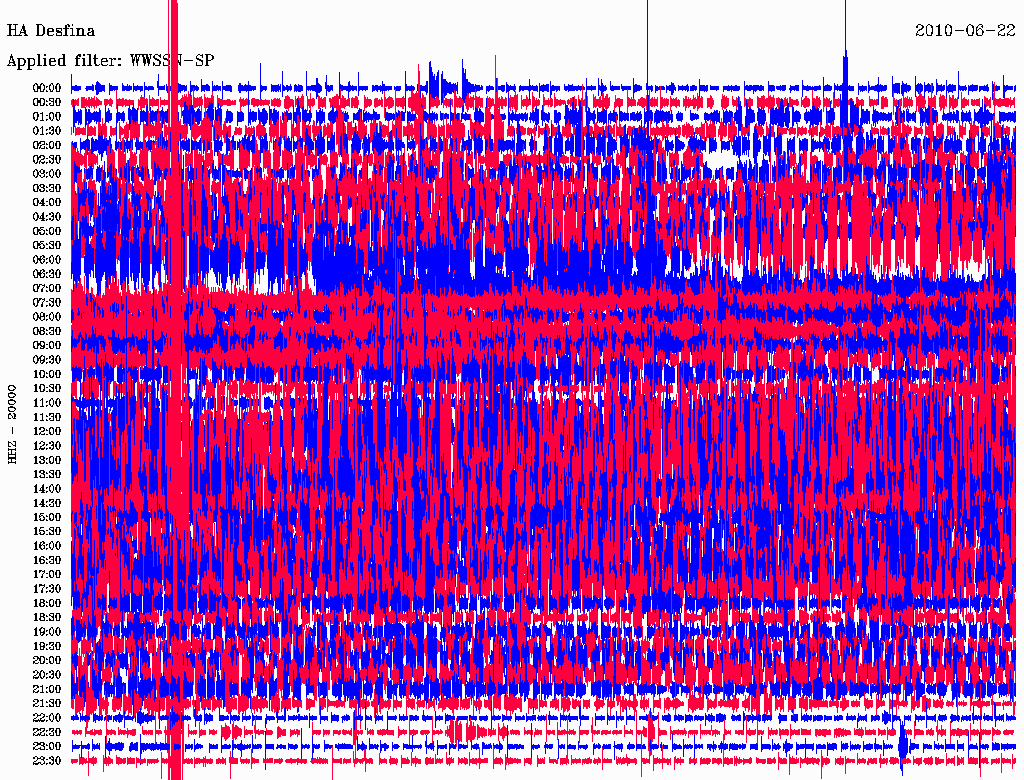Viewport: 1024px width, 780px height.
Task: Select the 01:30 time label
Action: tap(47, 131)
